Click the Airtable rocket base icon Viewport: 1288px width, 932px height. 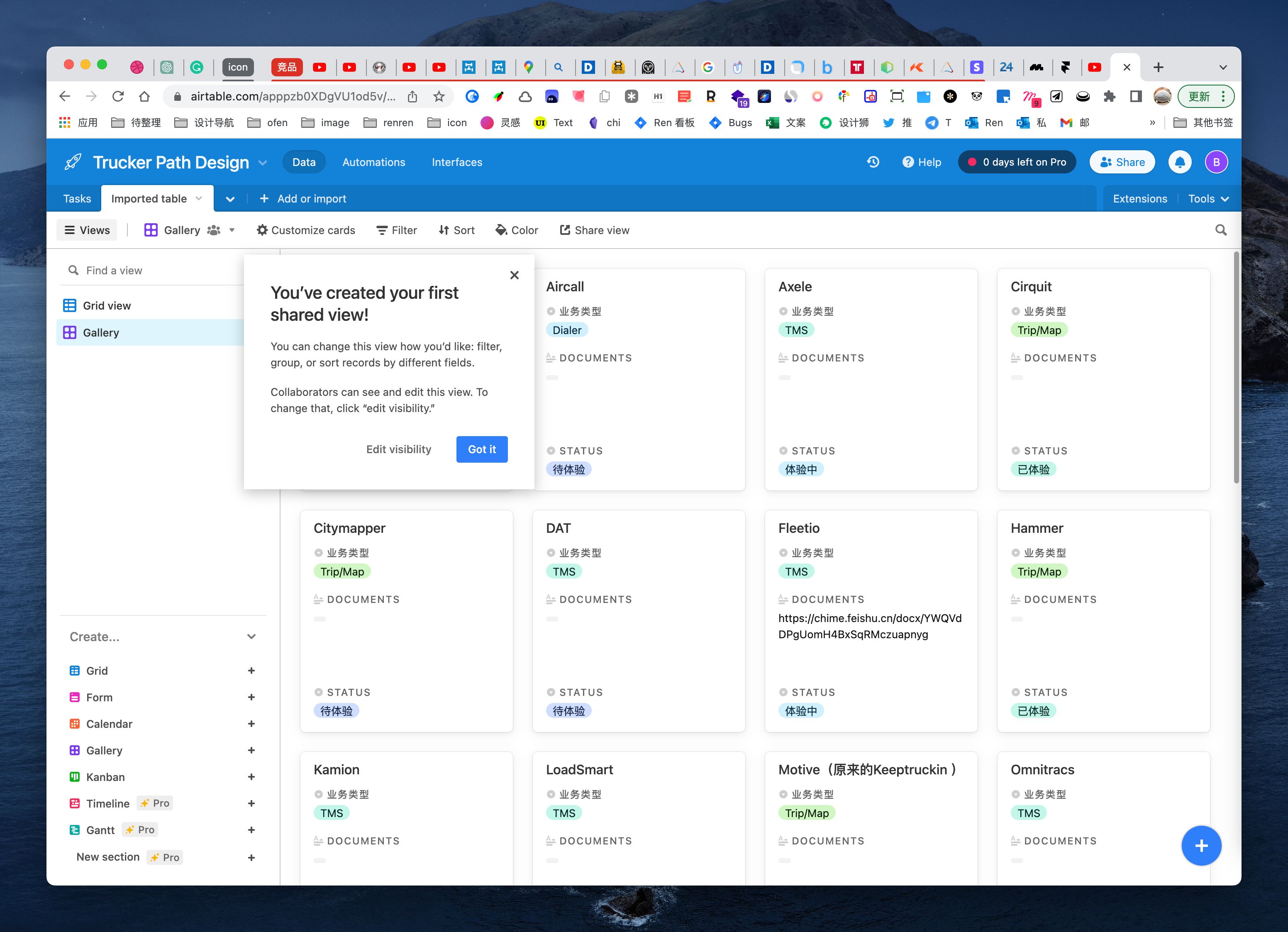73,162
